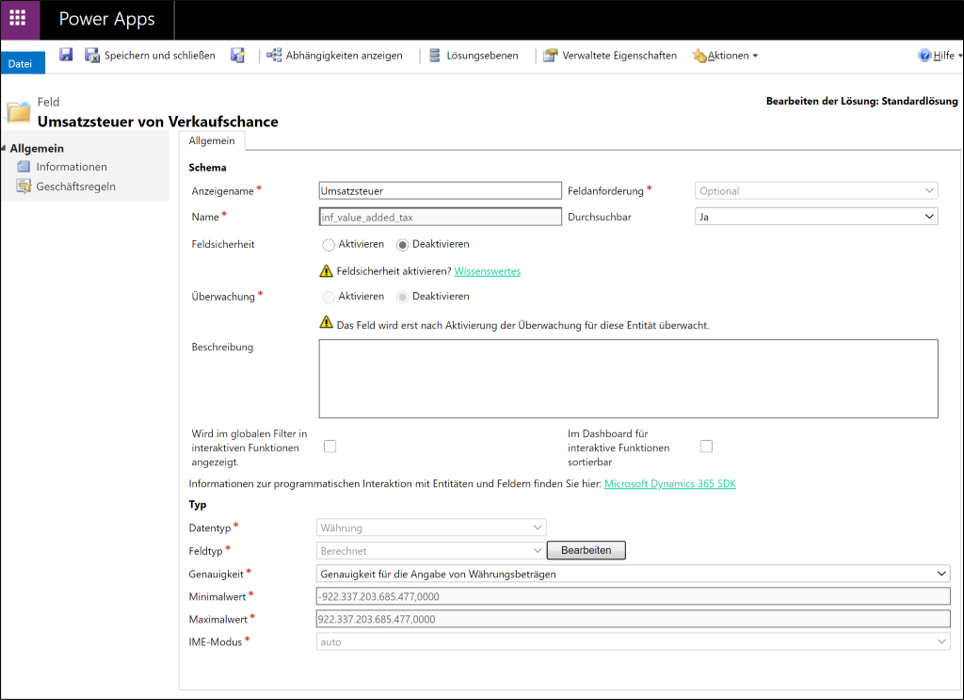This screenshot has width=964, height=700.
Task: Select Feldsicherheit Aktivieren radio button
Action: [x=328, y=245]
